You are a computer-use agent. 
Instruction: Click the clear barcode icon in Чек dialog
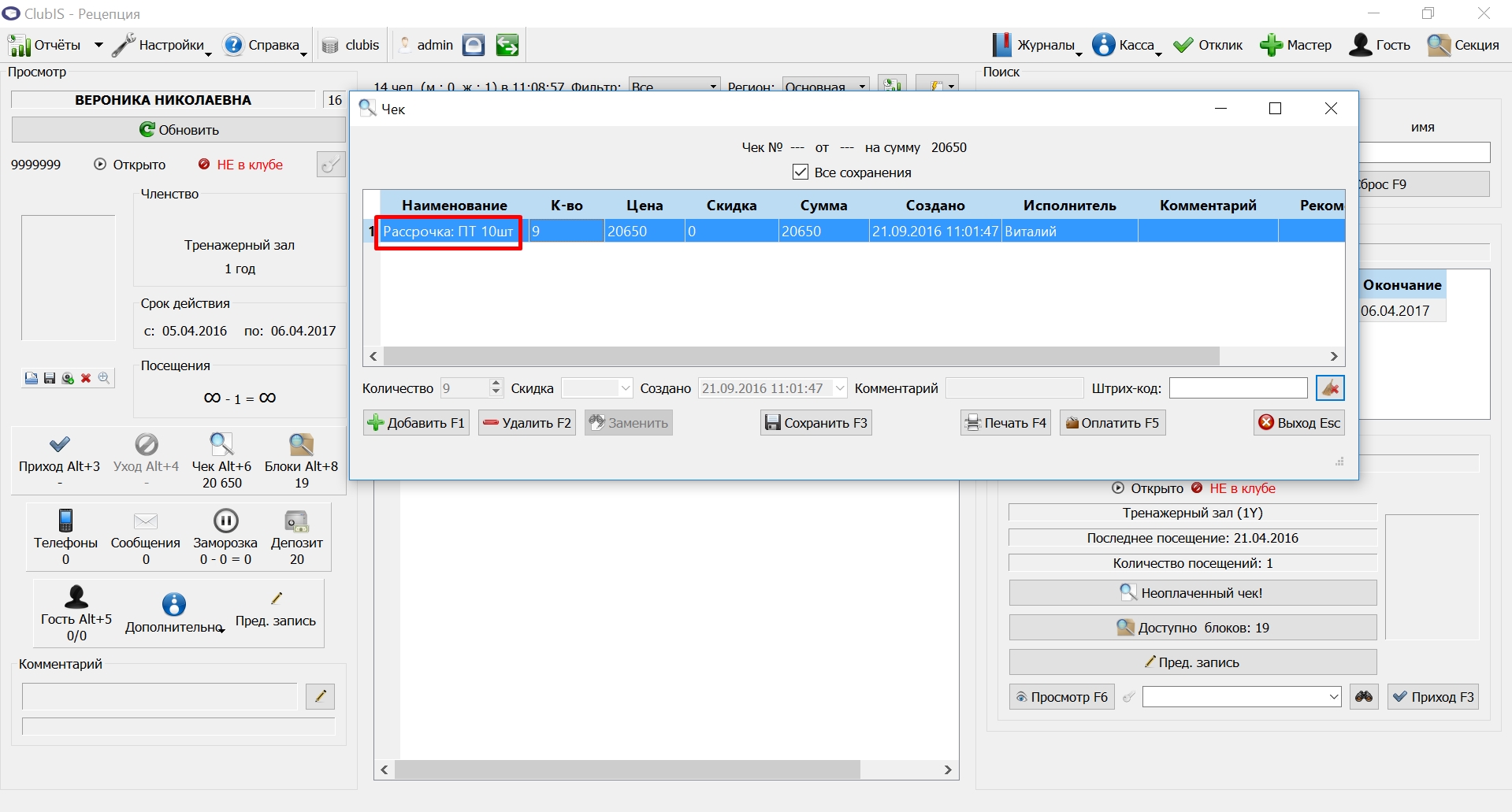pyautogui.click(x=1330, y=388)
